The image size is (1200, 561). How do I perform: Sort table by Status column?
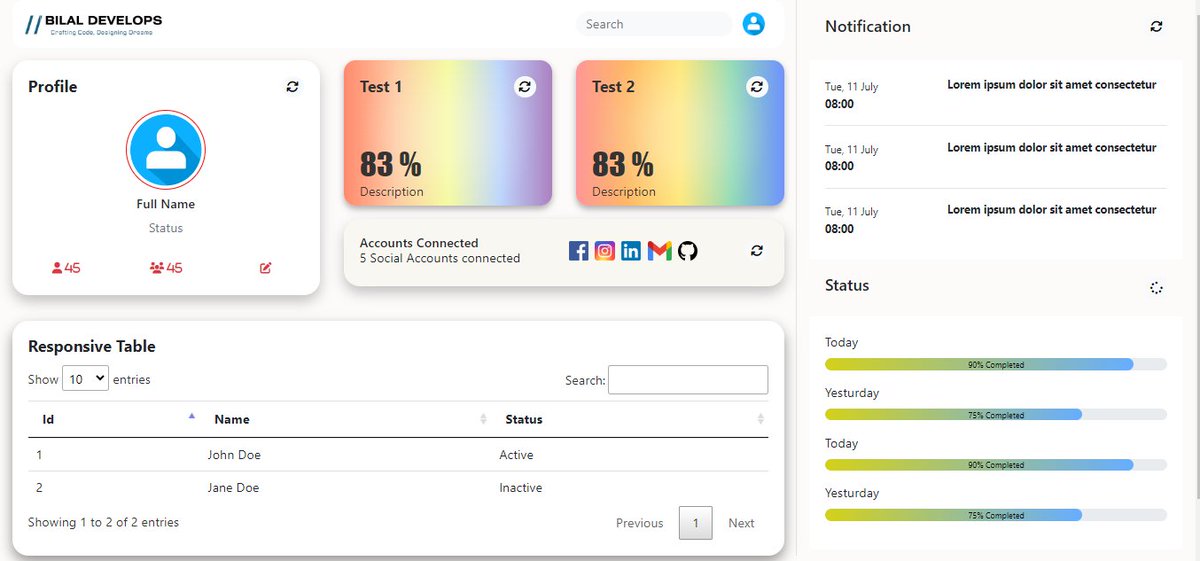[630, 419]
